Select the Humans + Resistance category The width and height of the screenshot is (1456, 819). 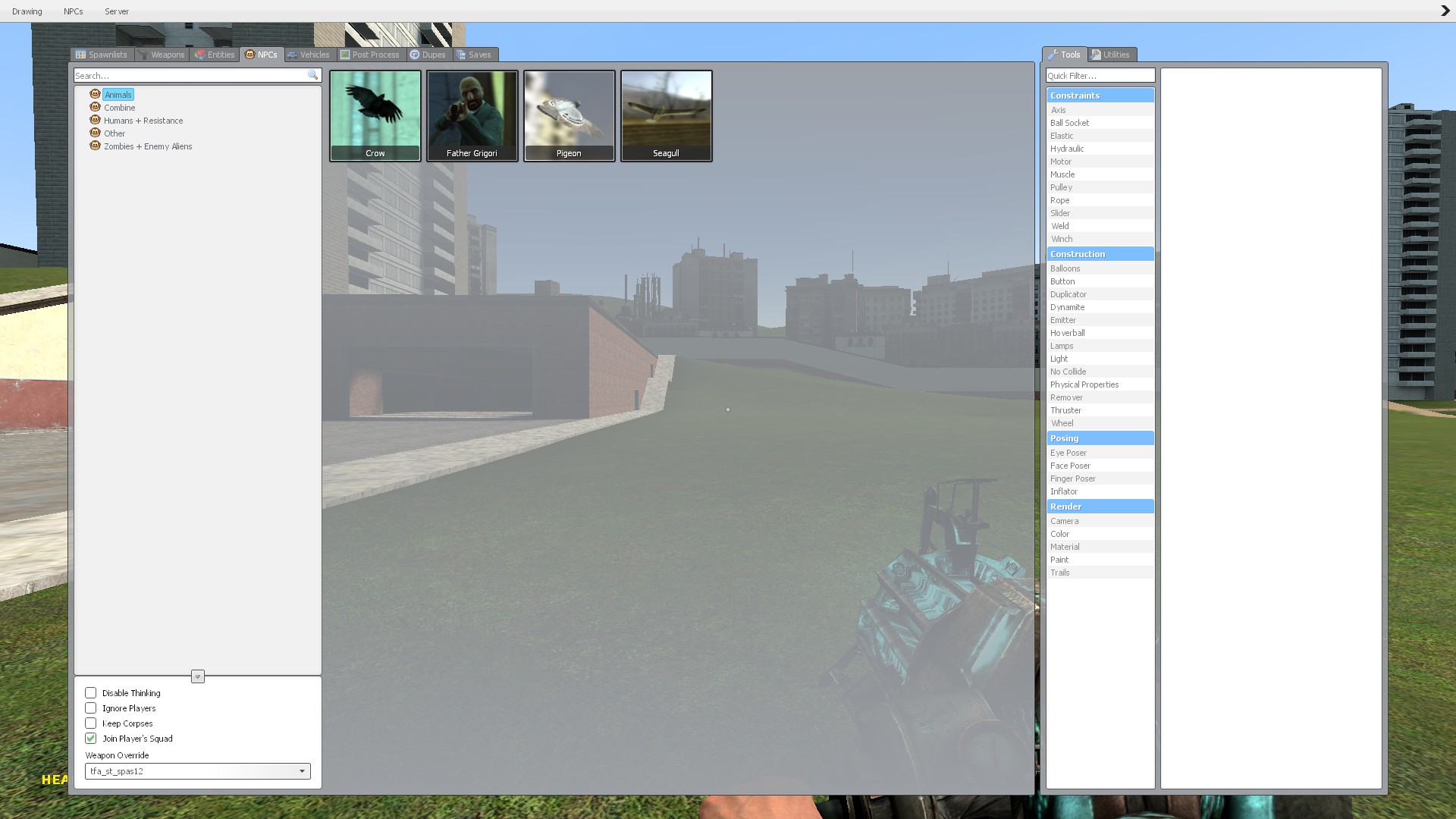pos(143,121)
